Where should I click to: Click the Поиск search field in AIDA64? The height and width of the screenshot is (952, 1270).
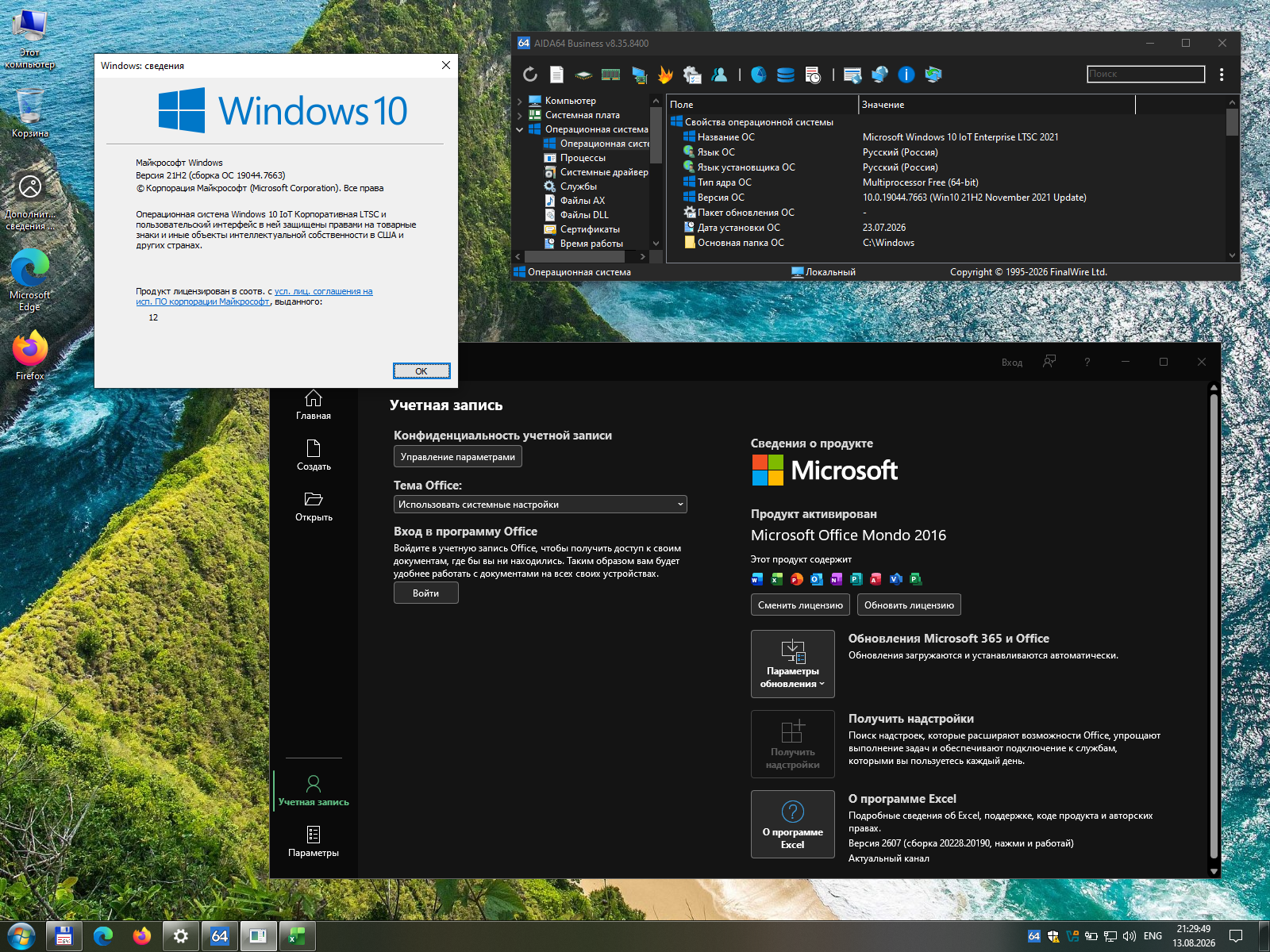tap(1146, 74)
